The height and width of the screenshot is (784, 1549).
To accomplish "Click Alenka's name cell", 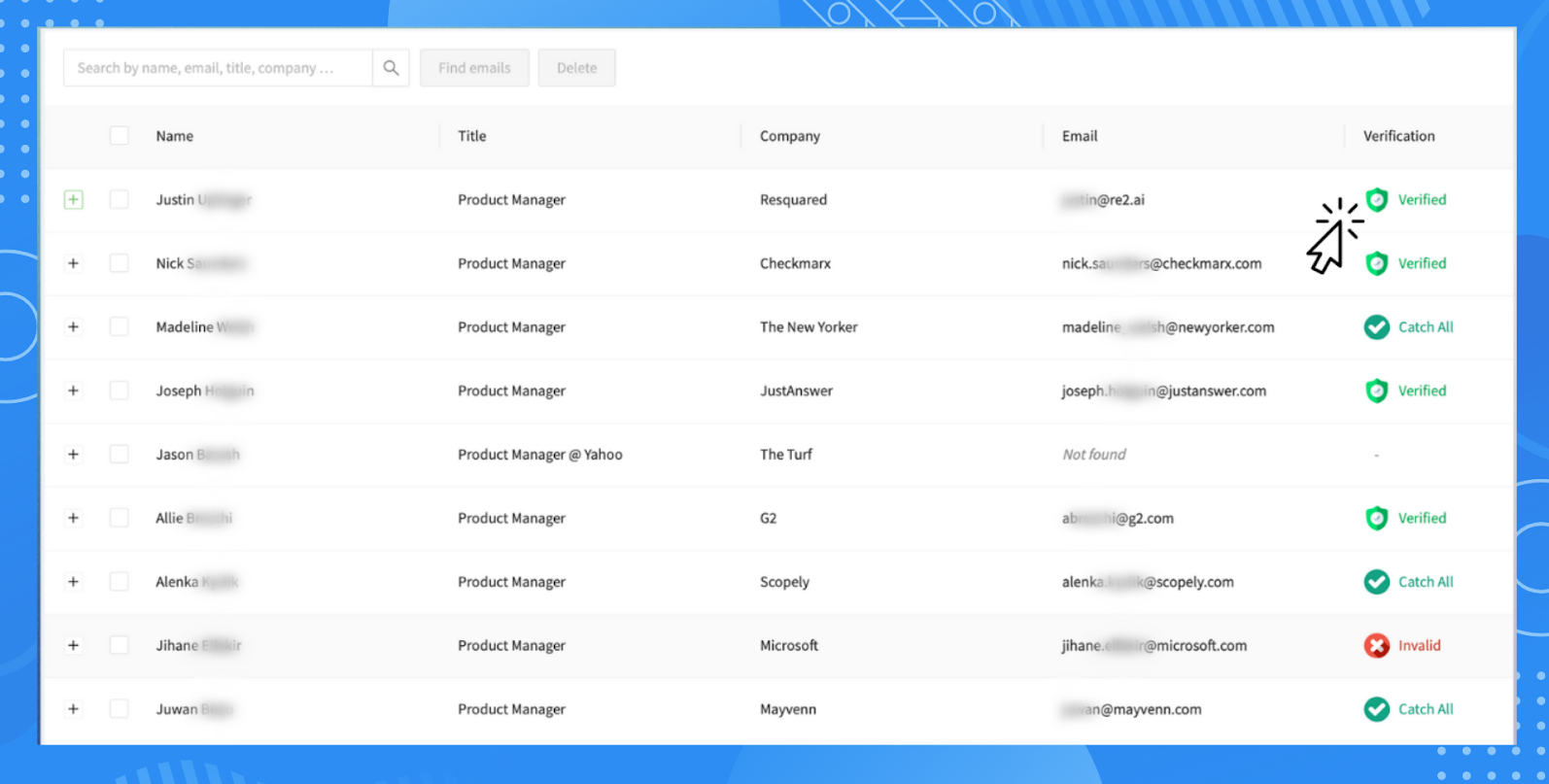I will tap(196, 582).
